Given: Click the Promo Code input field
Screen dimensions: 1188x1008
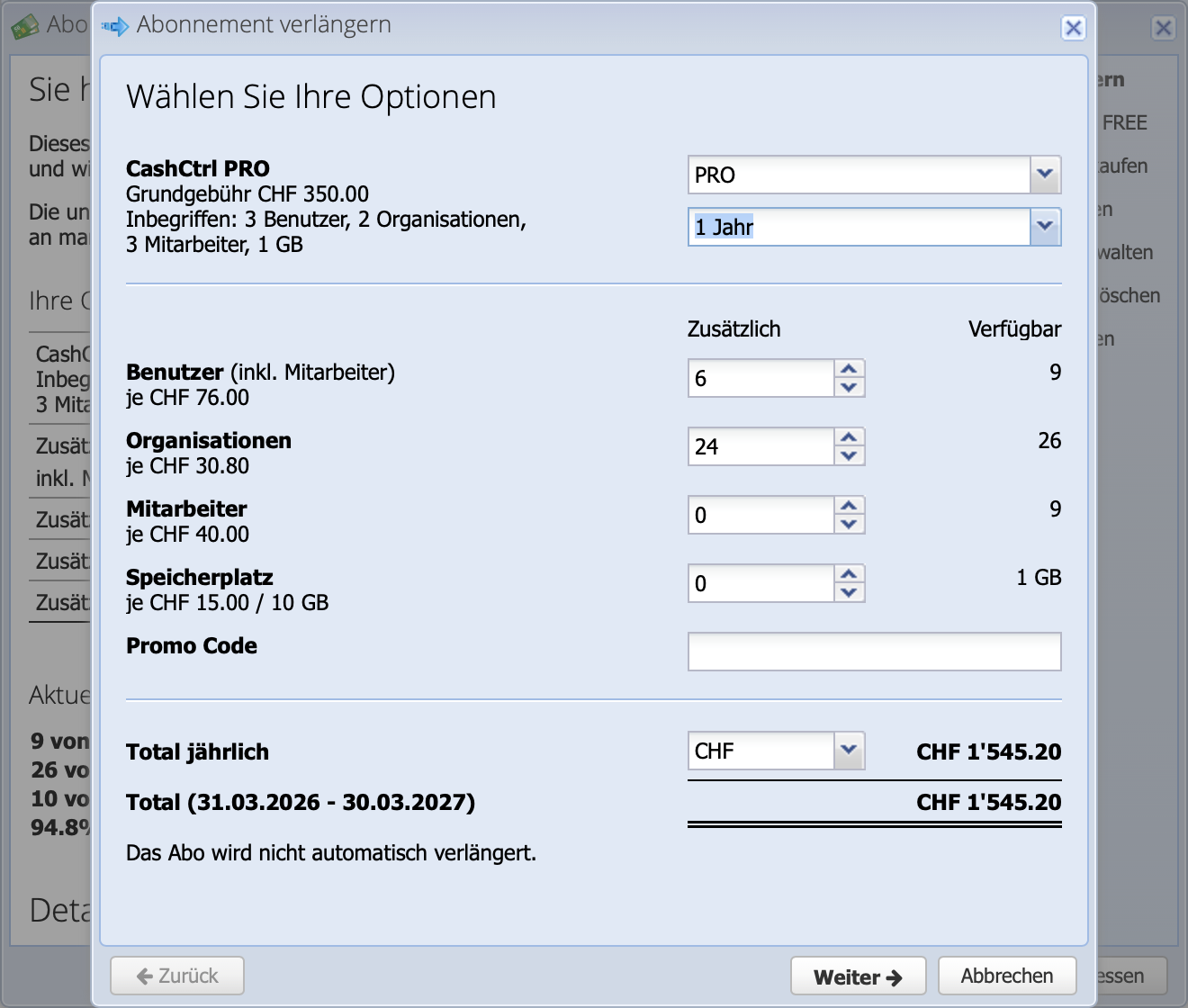Looking at the screenshot, I should (x=874, y=651).
